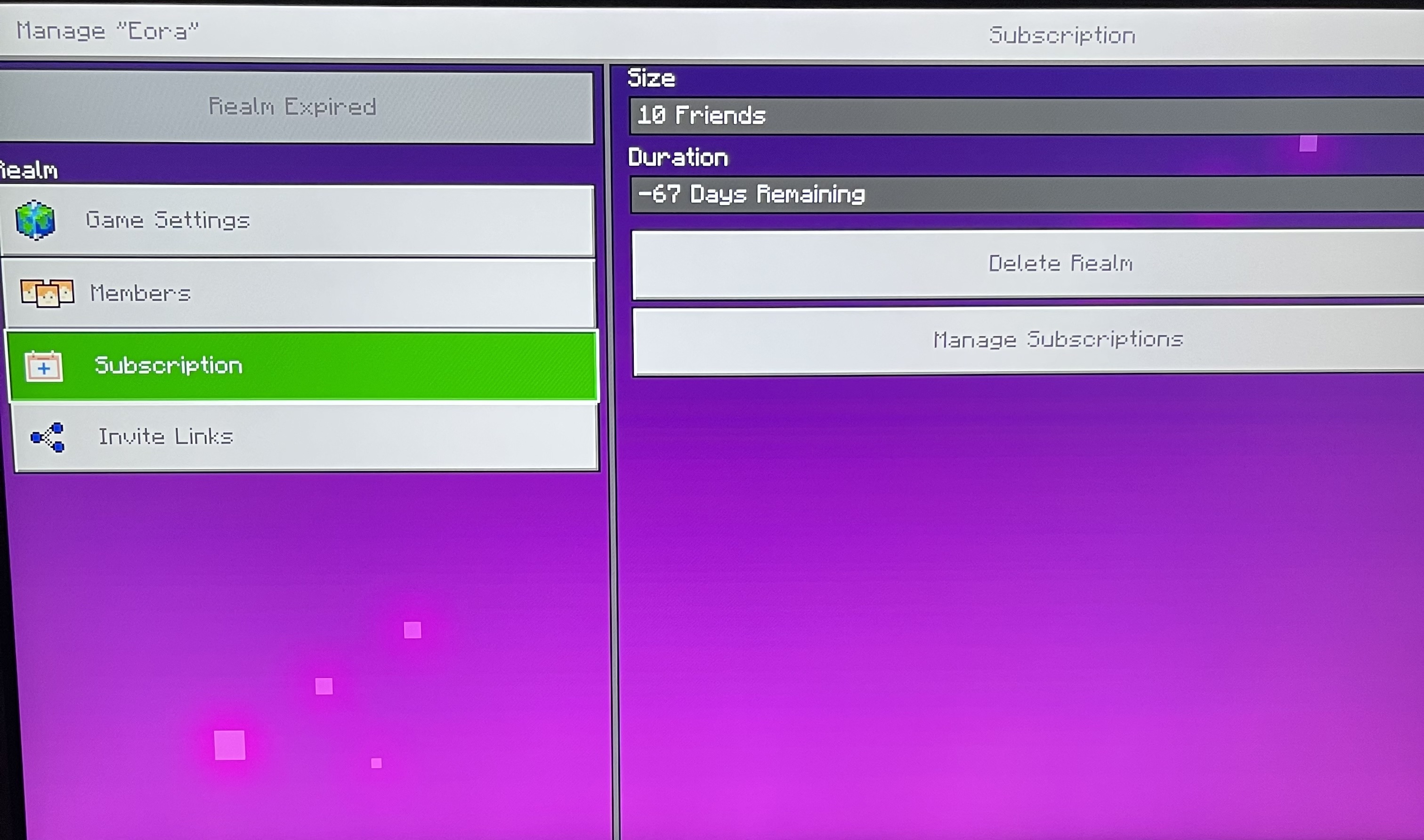Click the Invite Links share icon
1424x840 pixels.
48,437
